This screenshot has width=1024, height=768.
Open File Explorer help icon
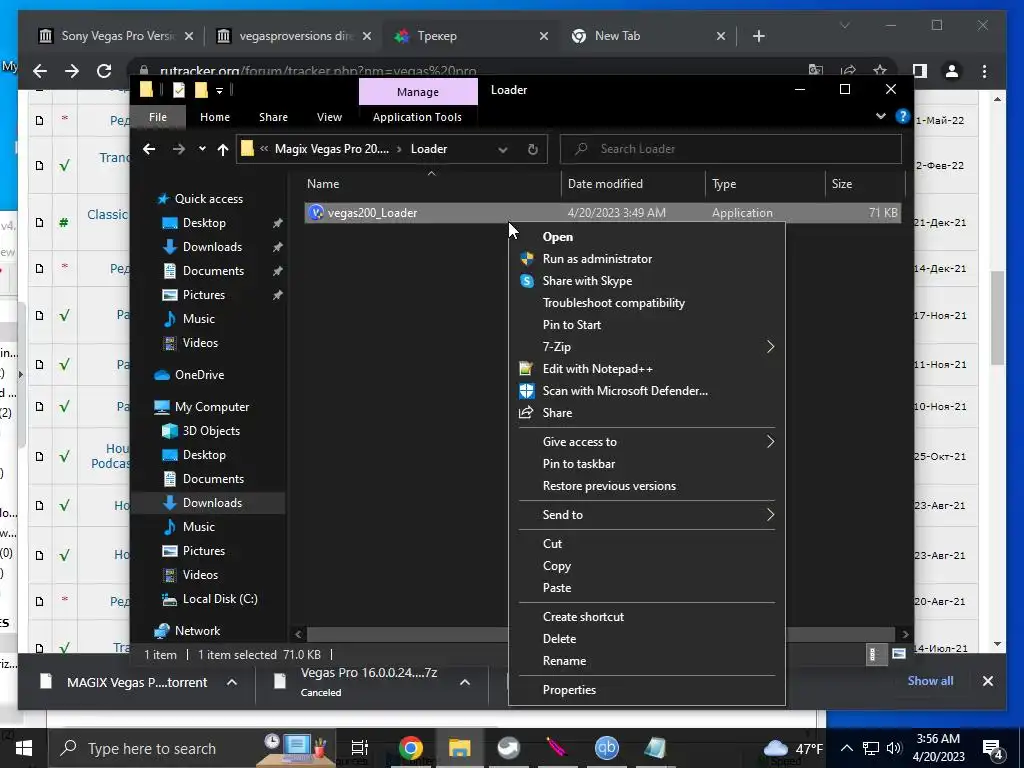903,116
